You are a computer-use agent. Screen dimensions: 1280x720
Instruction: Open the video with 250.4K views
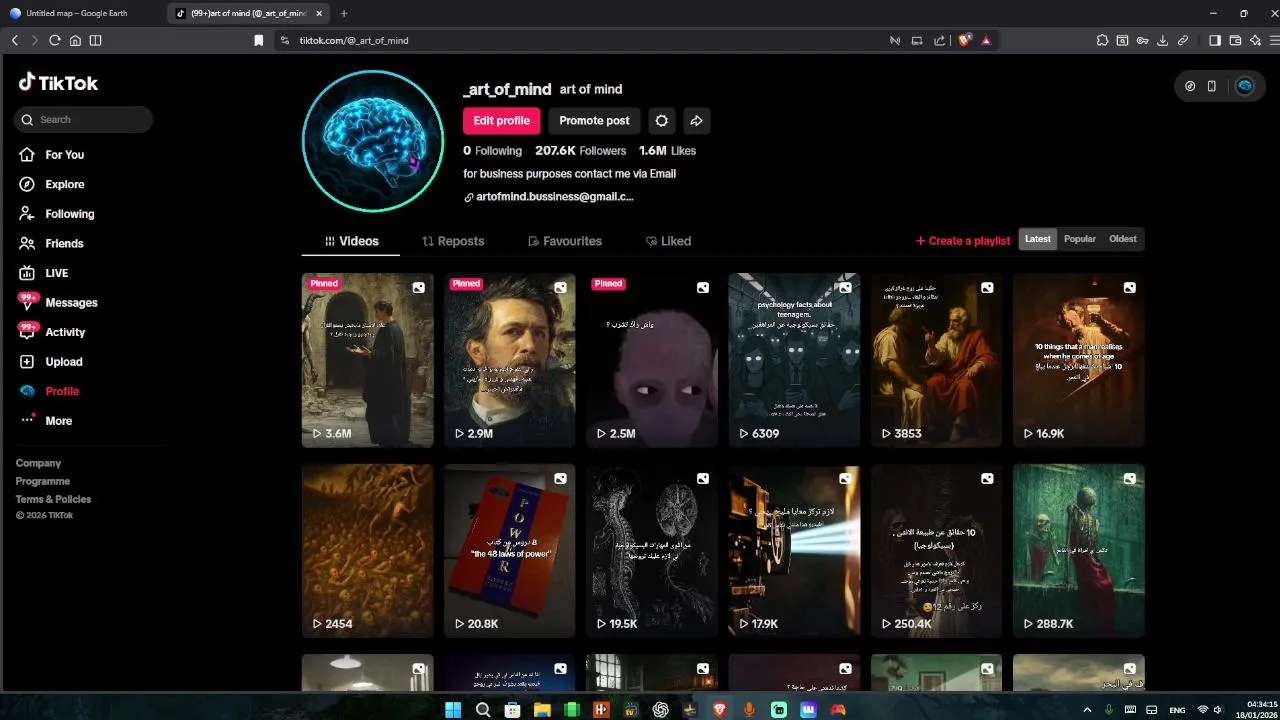(x=936, y=550)
